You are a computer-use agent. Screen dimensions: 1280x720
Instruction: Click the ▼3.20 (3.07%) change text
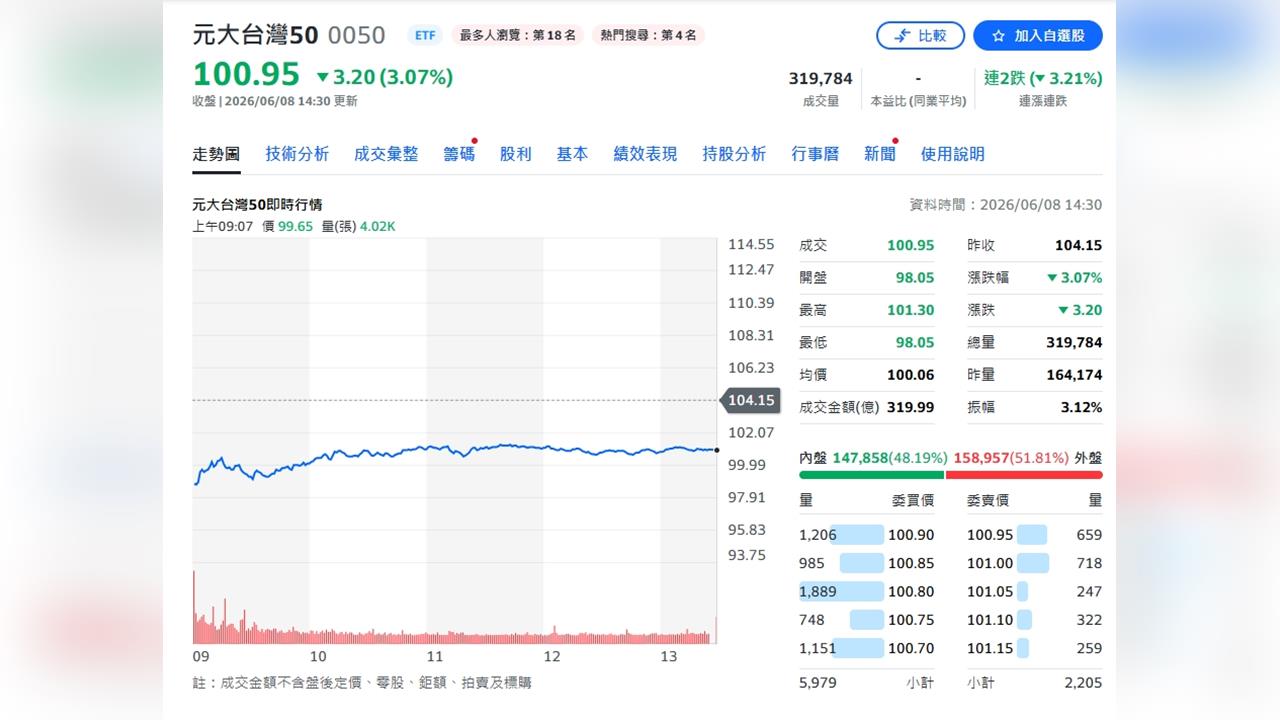point(385,77)
